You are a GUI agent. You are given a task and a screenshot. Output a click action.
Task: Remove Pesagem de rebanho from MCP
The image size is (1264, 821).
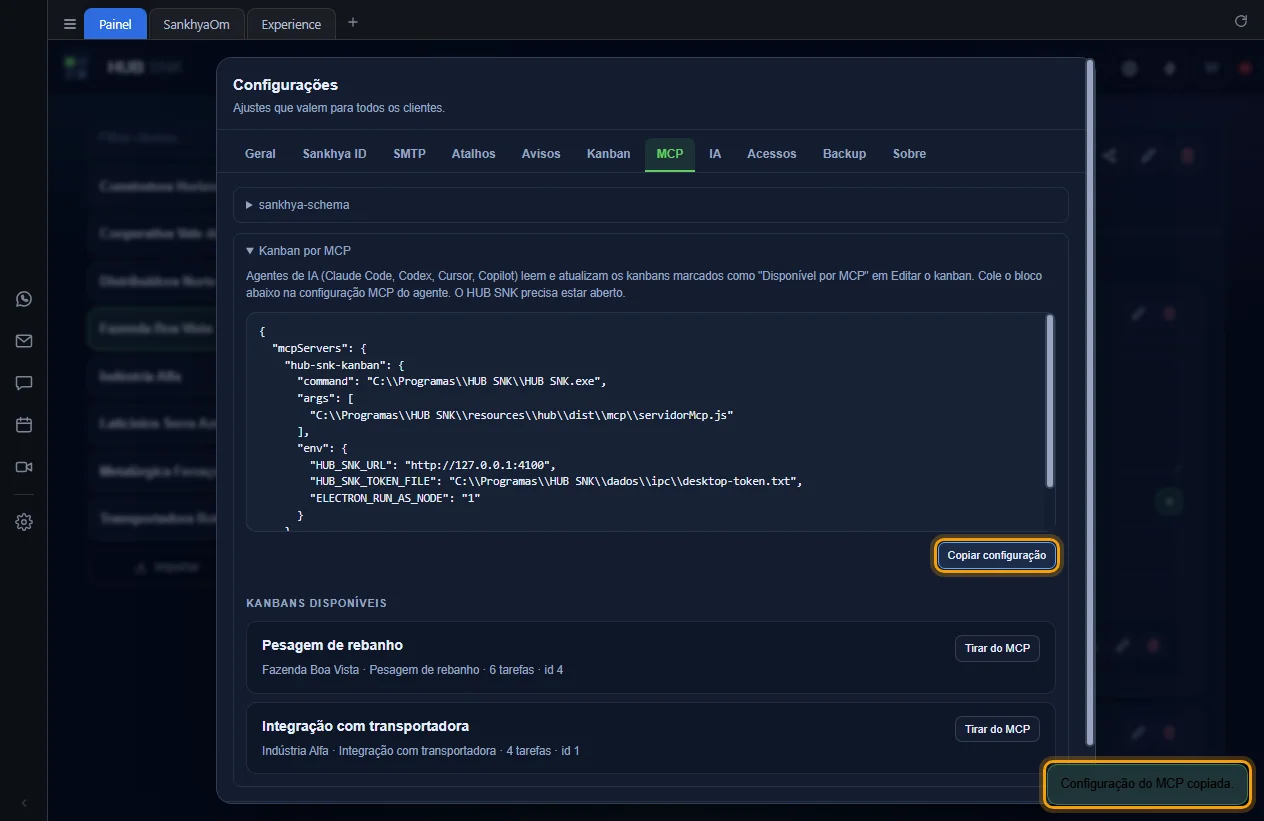(x=997, y=648)
